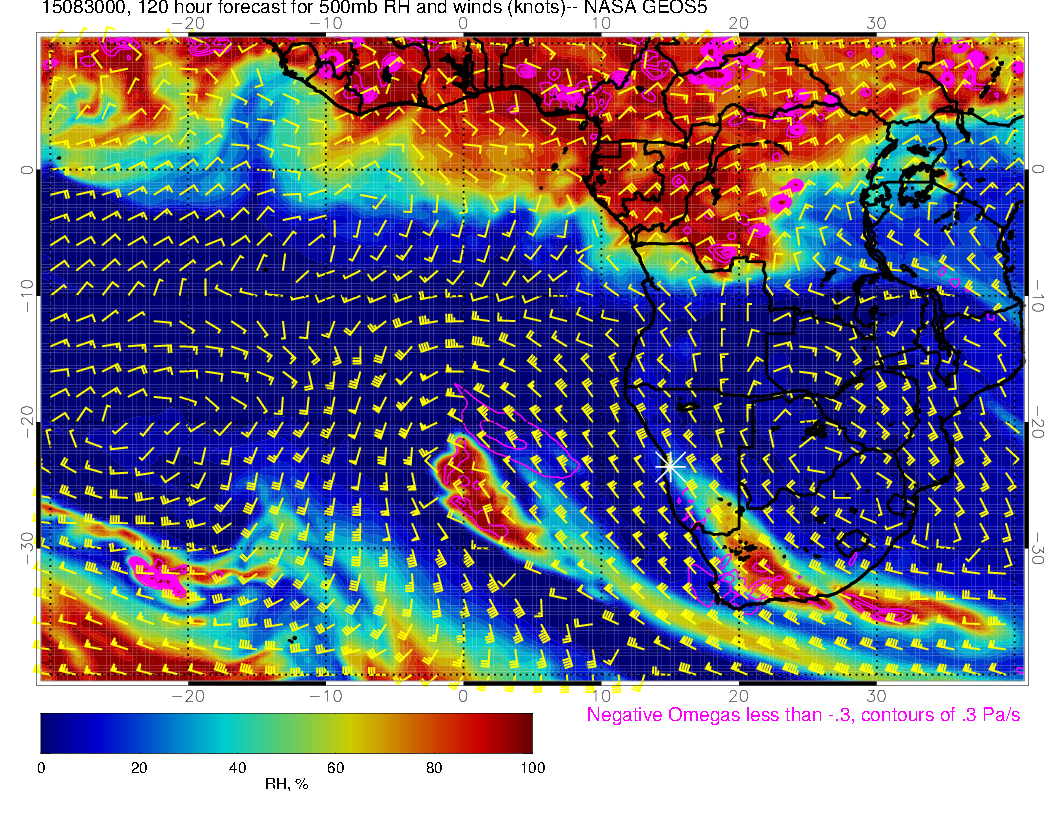
Task: Click longitude label '-10' on bottom axis
Action: pos(326,695)
